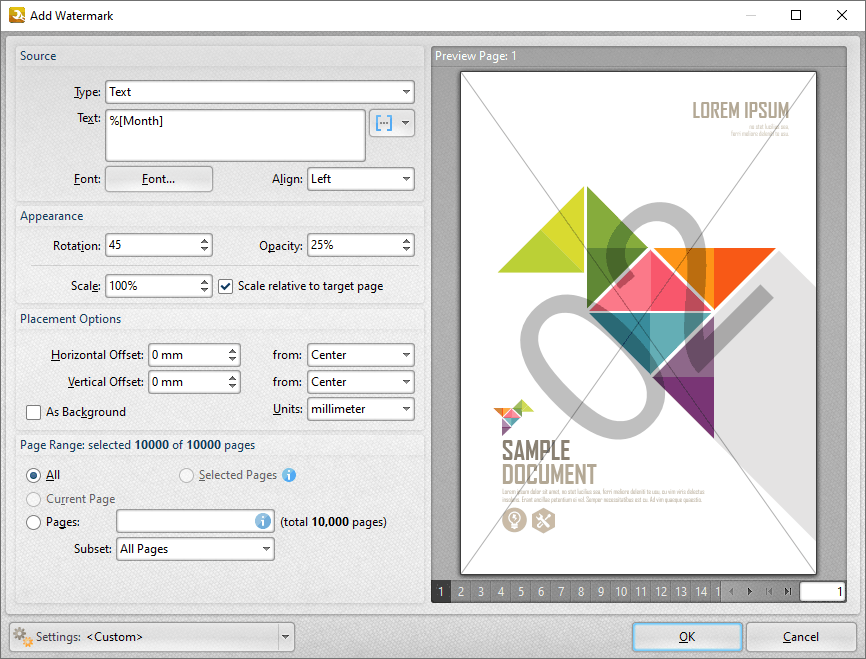Switch preview to page 10
The image size is (866, 659).
(x=620, y=591)
